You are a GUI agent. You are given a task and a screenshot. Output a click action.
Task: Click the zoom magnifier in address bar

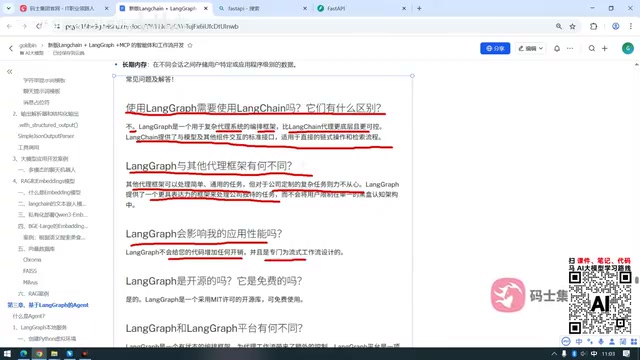[x=558, y=26]
